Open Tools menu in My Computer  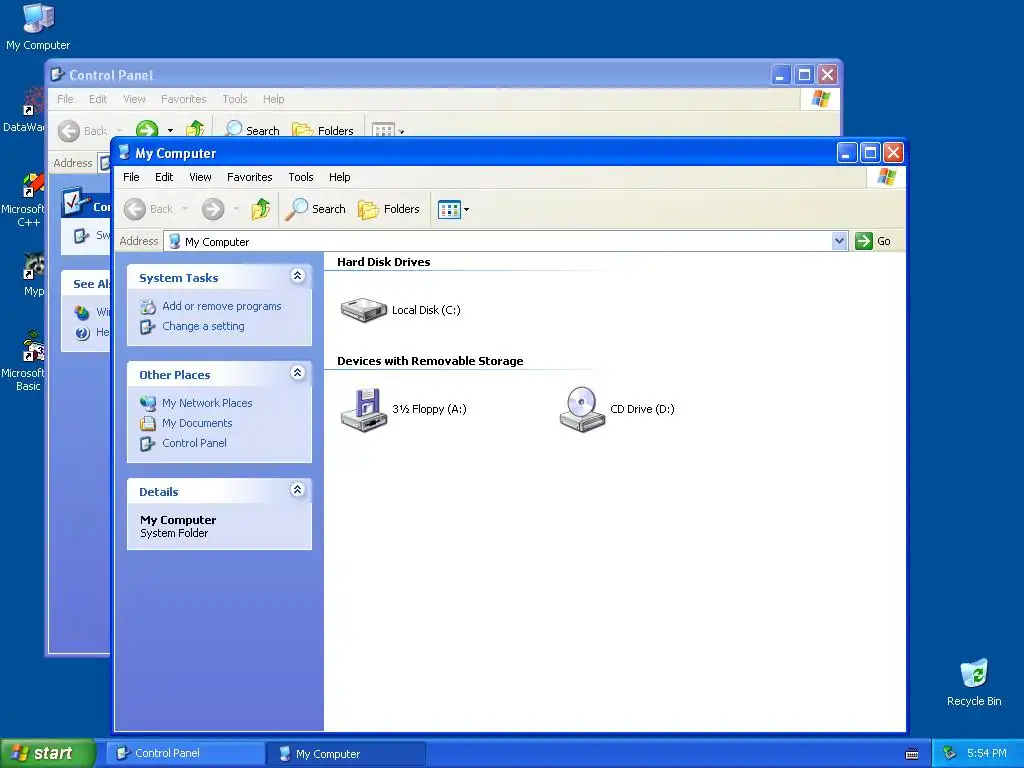301,177
